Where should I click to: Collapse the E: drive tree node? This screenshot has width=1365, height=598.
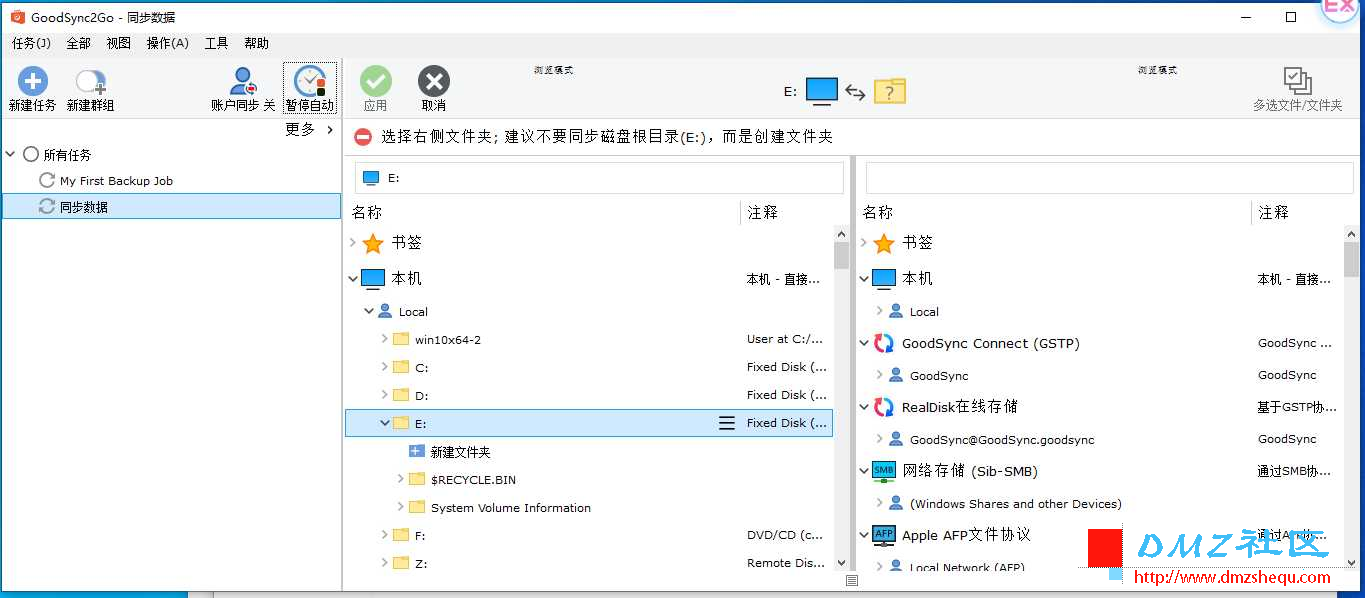coord(385,423)
